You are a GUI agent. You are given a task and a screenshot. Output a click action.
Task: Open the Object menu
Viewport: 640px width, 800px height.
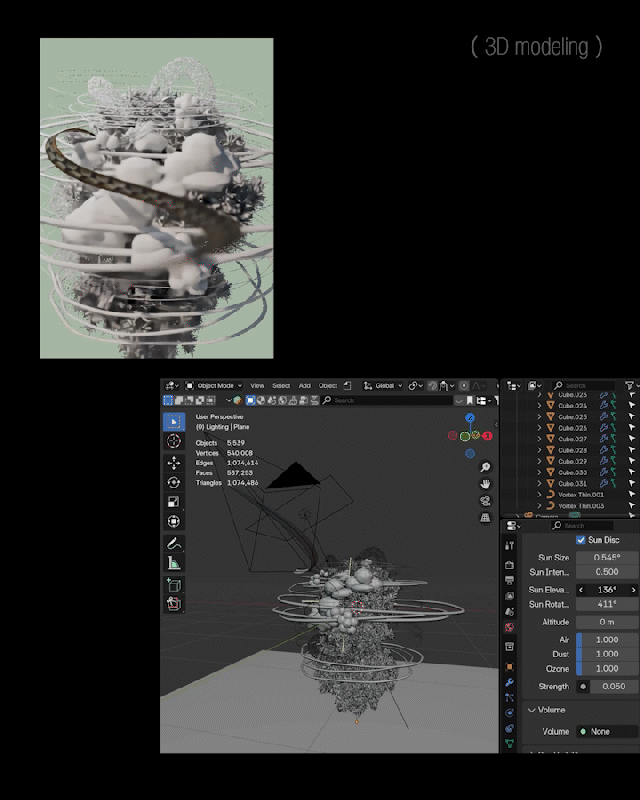pyautogui.click(x=328, y=385)
